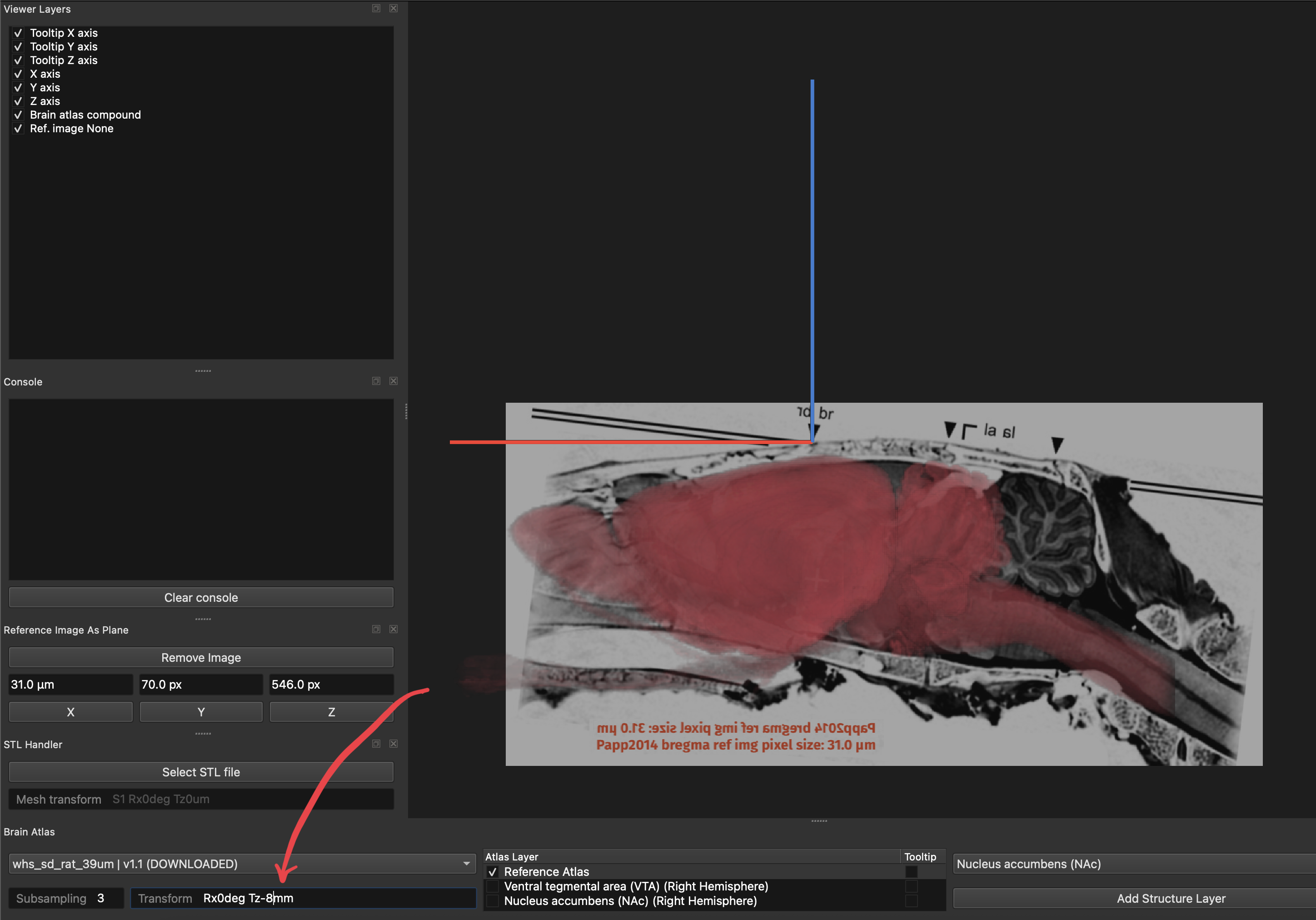The height and width of the screenshot is (920, 1316).
Task: Close the STL Handler panel
Action: click(393, 744)
